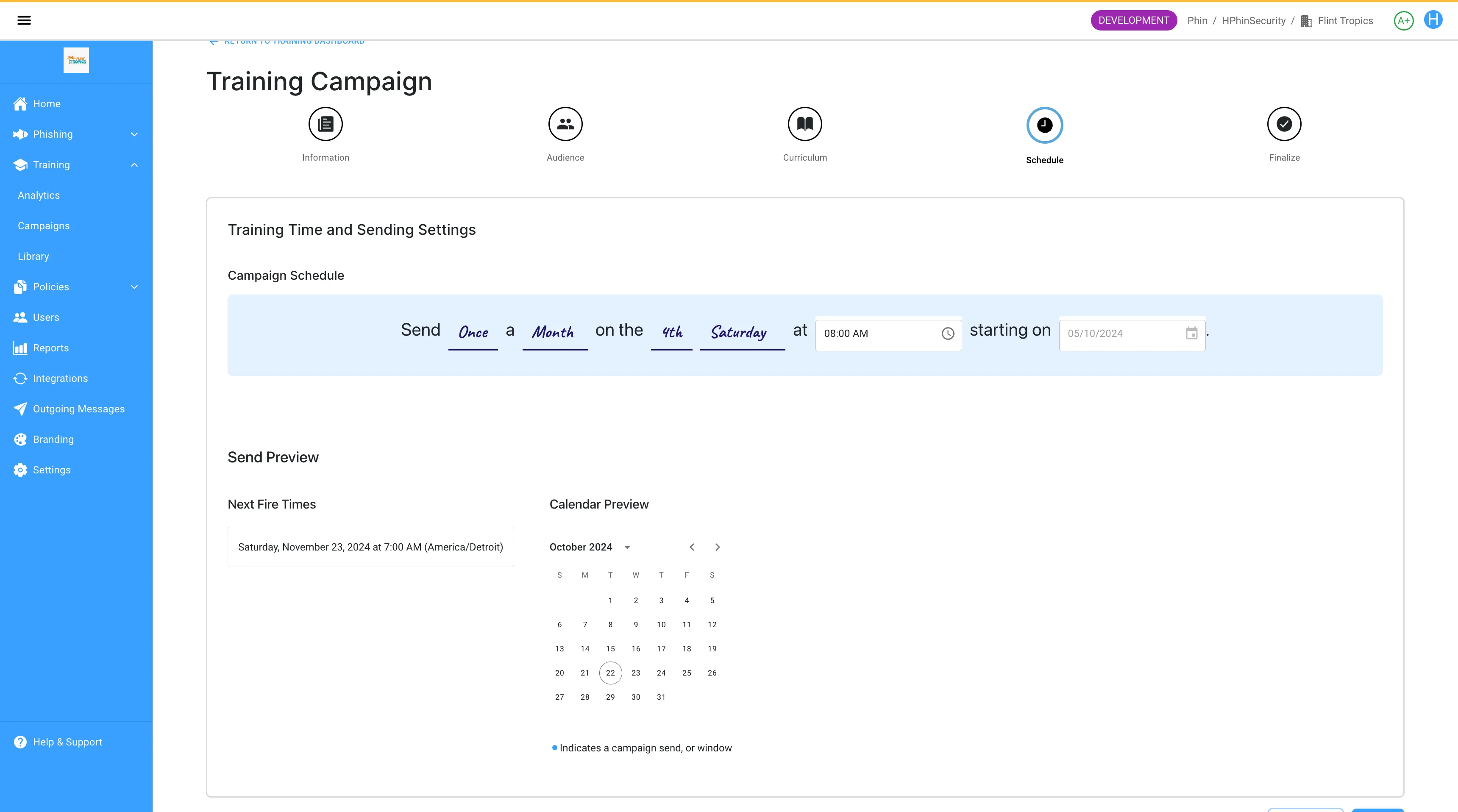The width and height of the screenshot is (1458, 812).
Task: Select October 22 in the calendar preview
Action: [610, 673]
